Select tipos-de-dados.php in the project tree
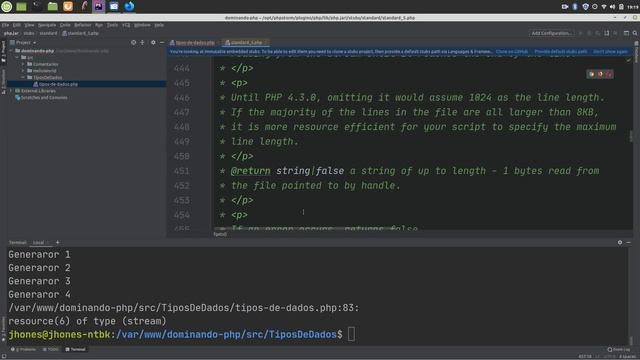Viewport: 640px width, 360px height. [x=58, y=84]
